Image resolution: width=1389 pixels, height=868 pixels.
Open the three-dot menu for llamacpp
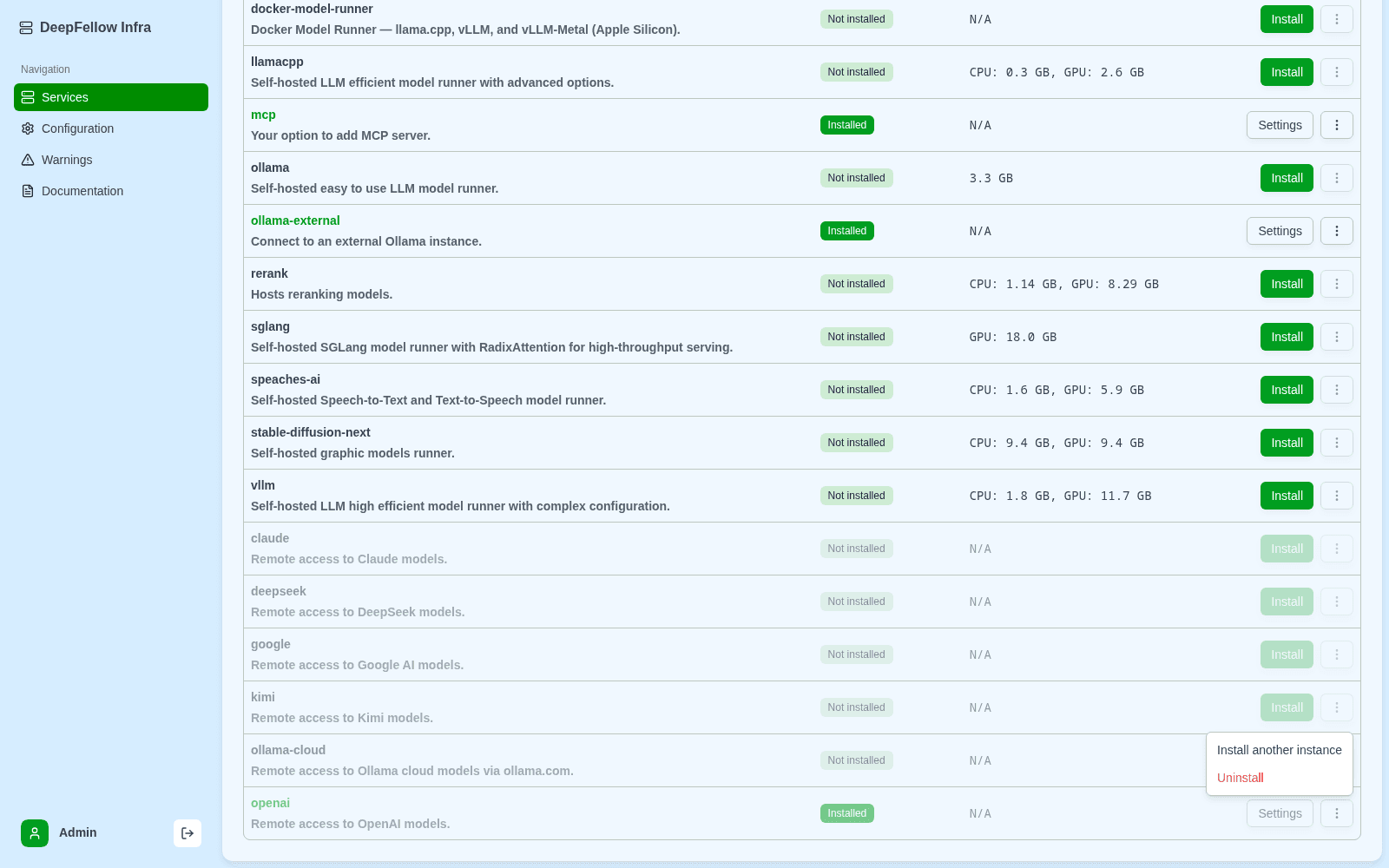click(x=1337, y=72)
